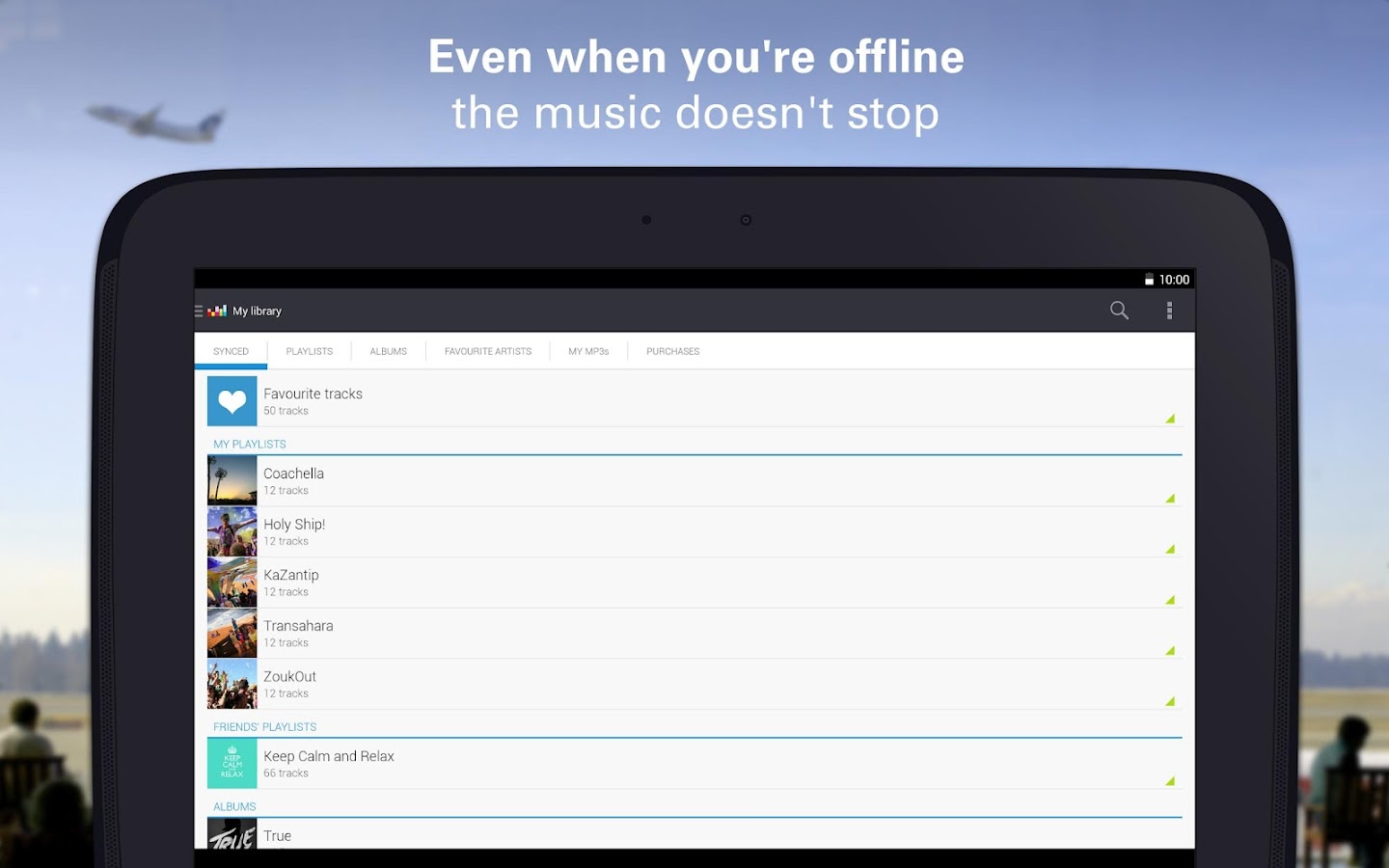Tap the sync indicator on Keep Calm and Relax
This screenshot has width=1389, height=868.
[1169, 782]
